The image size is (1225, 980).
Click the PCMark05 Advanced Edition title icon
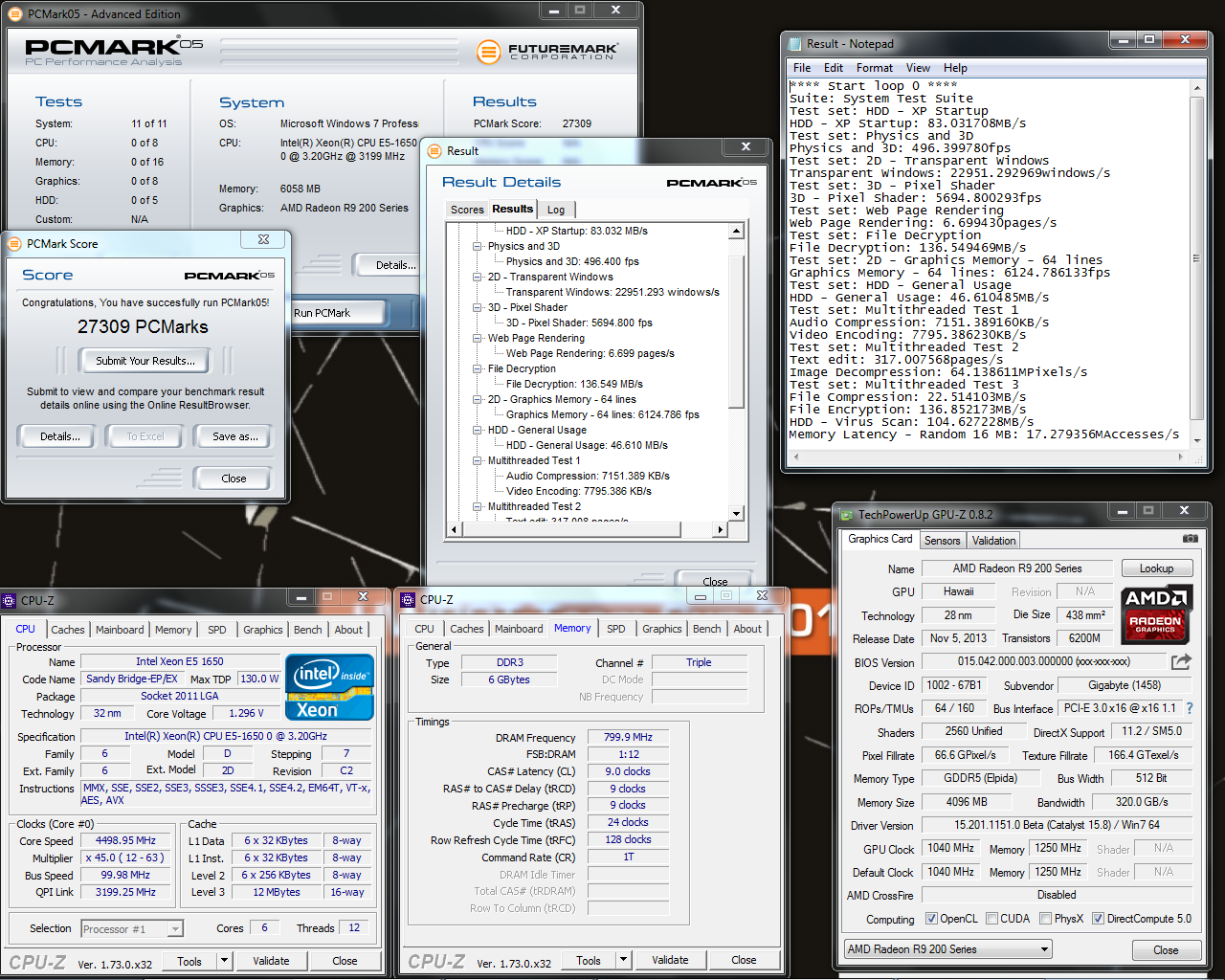click(15, 14)
